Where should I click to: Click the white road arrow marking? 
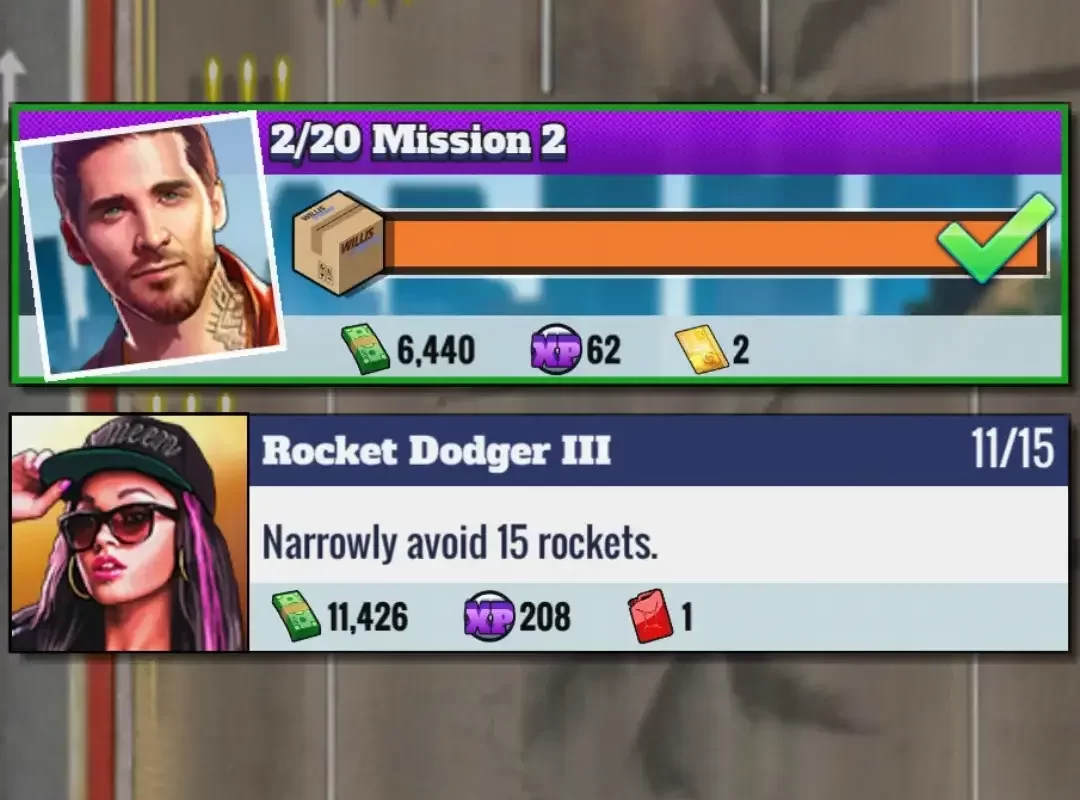(12, 78)
